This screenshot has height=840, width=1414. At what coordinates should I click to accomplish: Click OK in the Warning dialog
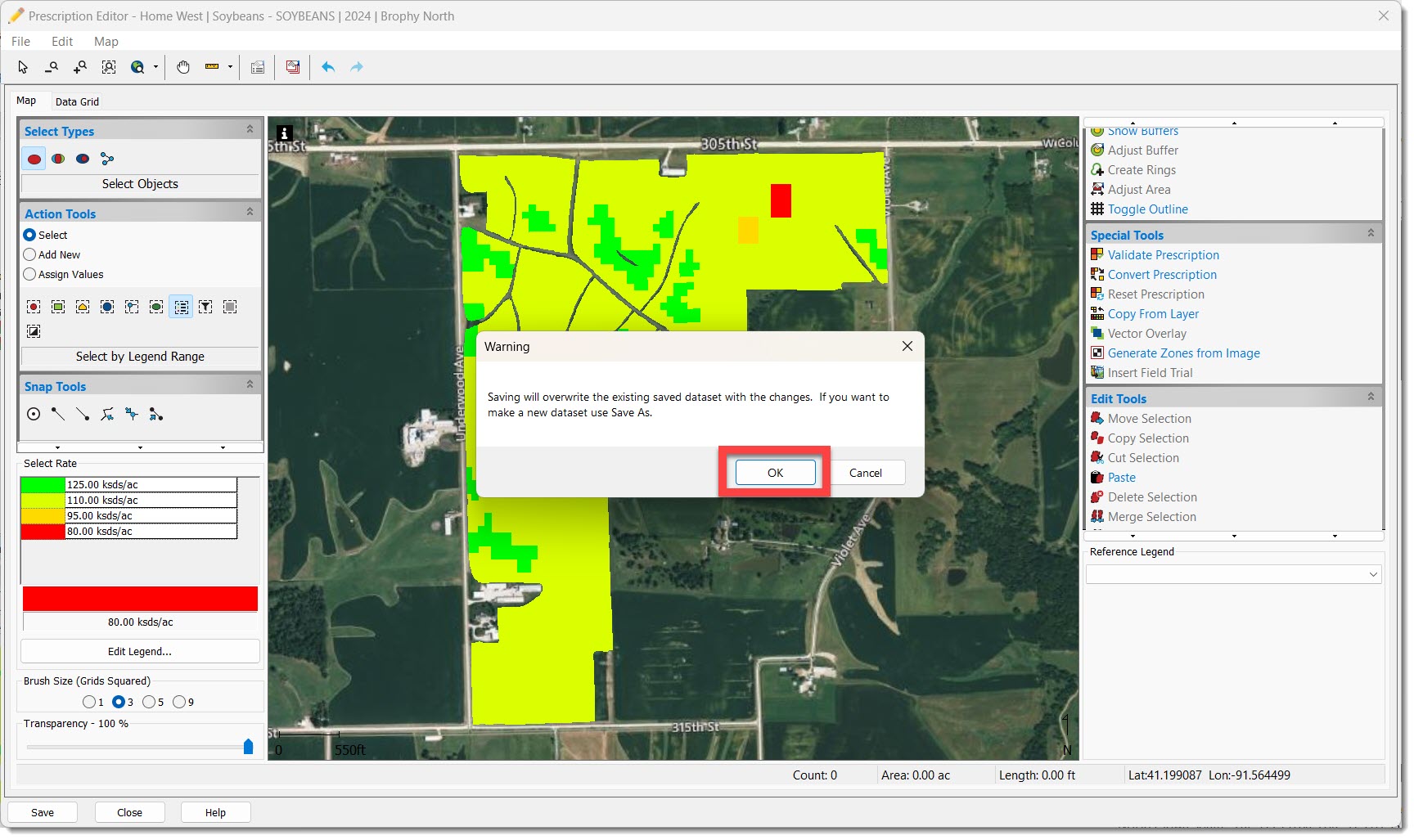point(775,473)
